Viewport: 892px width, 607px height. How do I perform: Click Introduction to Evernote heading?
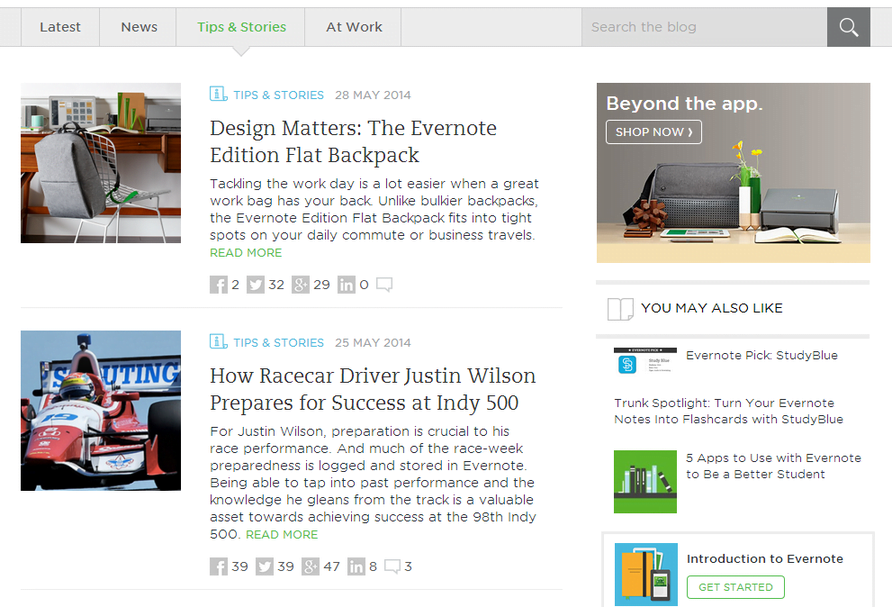click(x=765, y=559)
